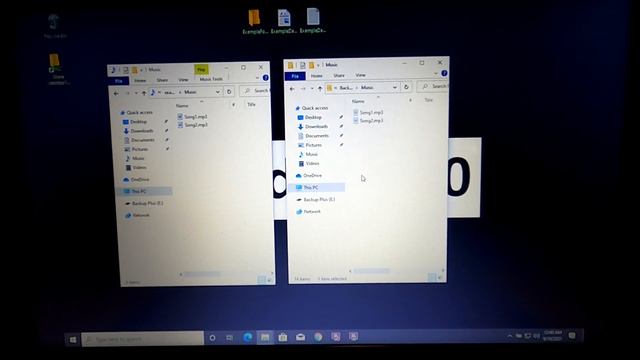Click Search box in Music Tools window

coord(255,91)
